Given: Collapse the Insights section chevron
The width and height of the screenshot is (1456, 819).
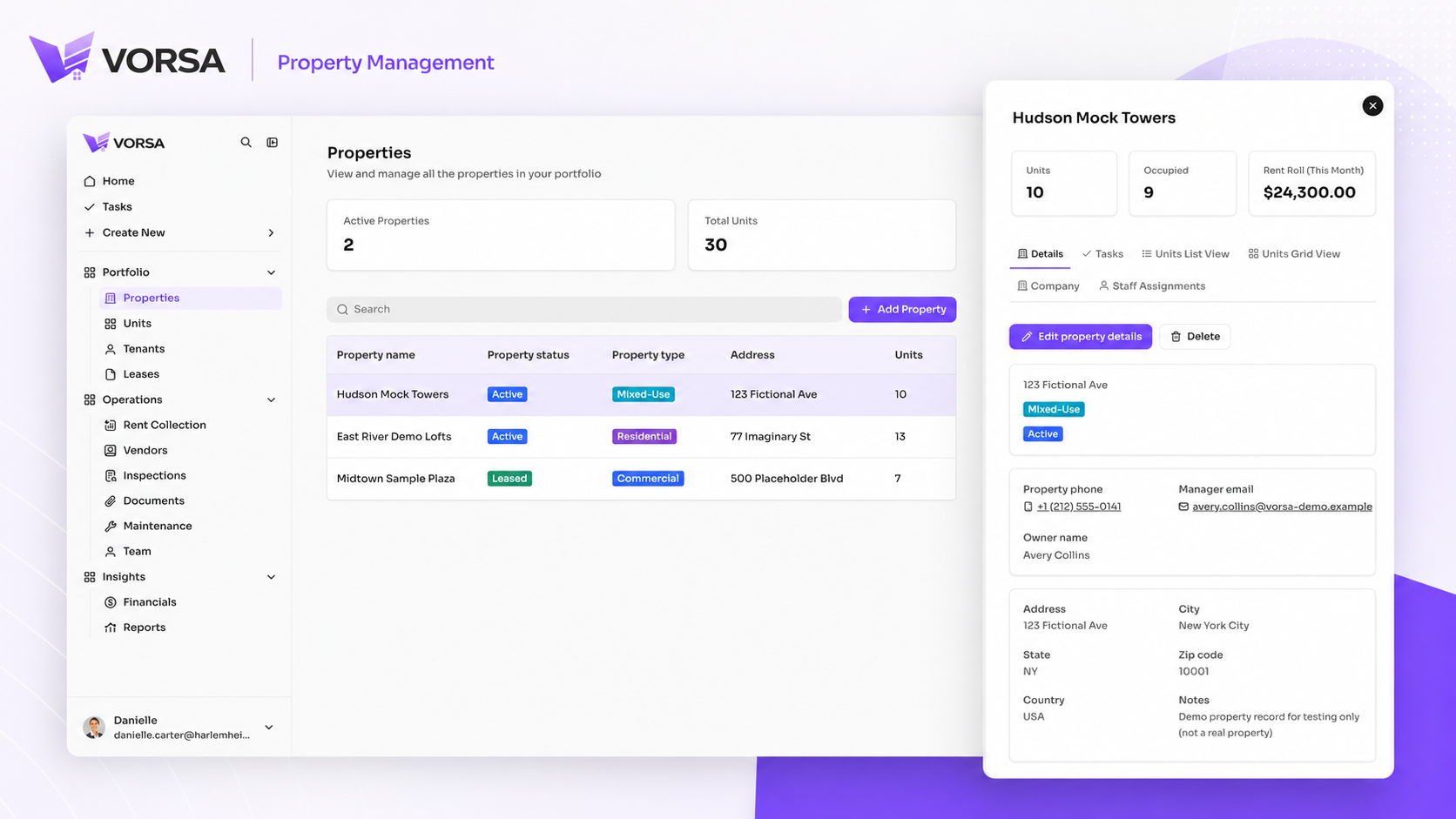Looking at the screenshot, I should tap(271, 577).
